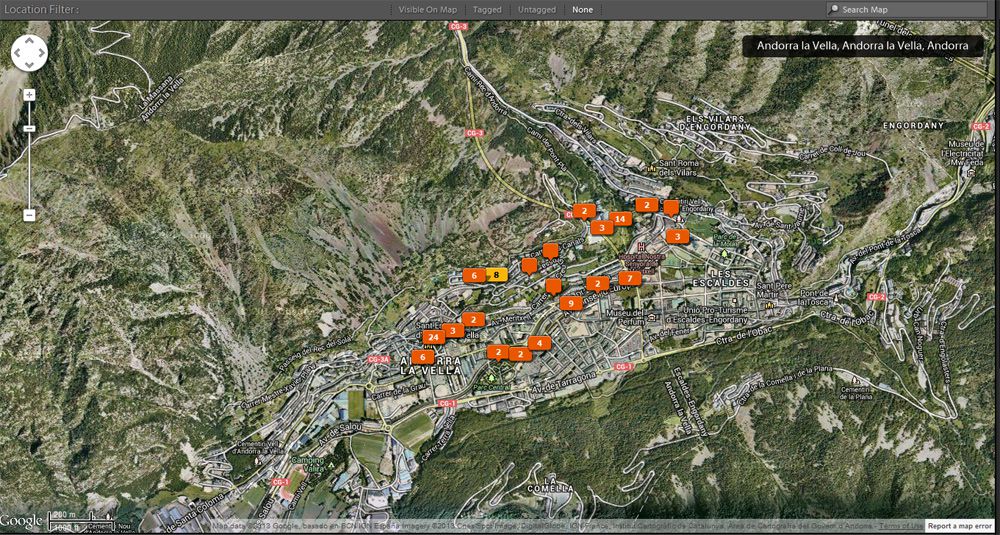This screenshot has height=535, width=1000.
Task: Set the location filter to None
Action: coord(582,10)
